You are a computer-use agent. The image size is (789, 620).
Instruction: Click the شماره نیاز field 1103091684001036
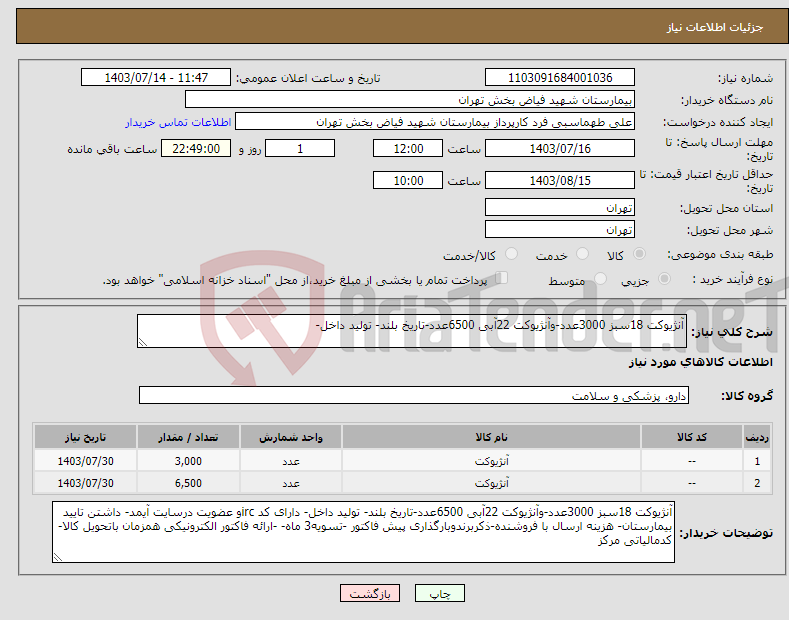tap(560, 78)
